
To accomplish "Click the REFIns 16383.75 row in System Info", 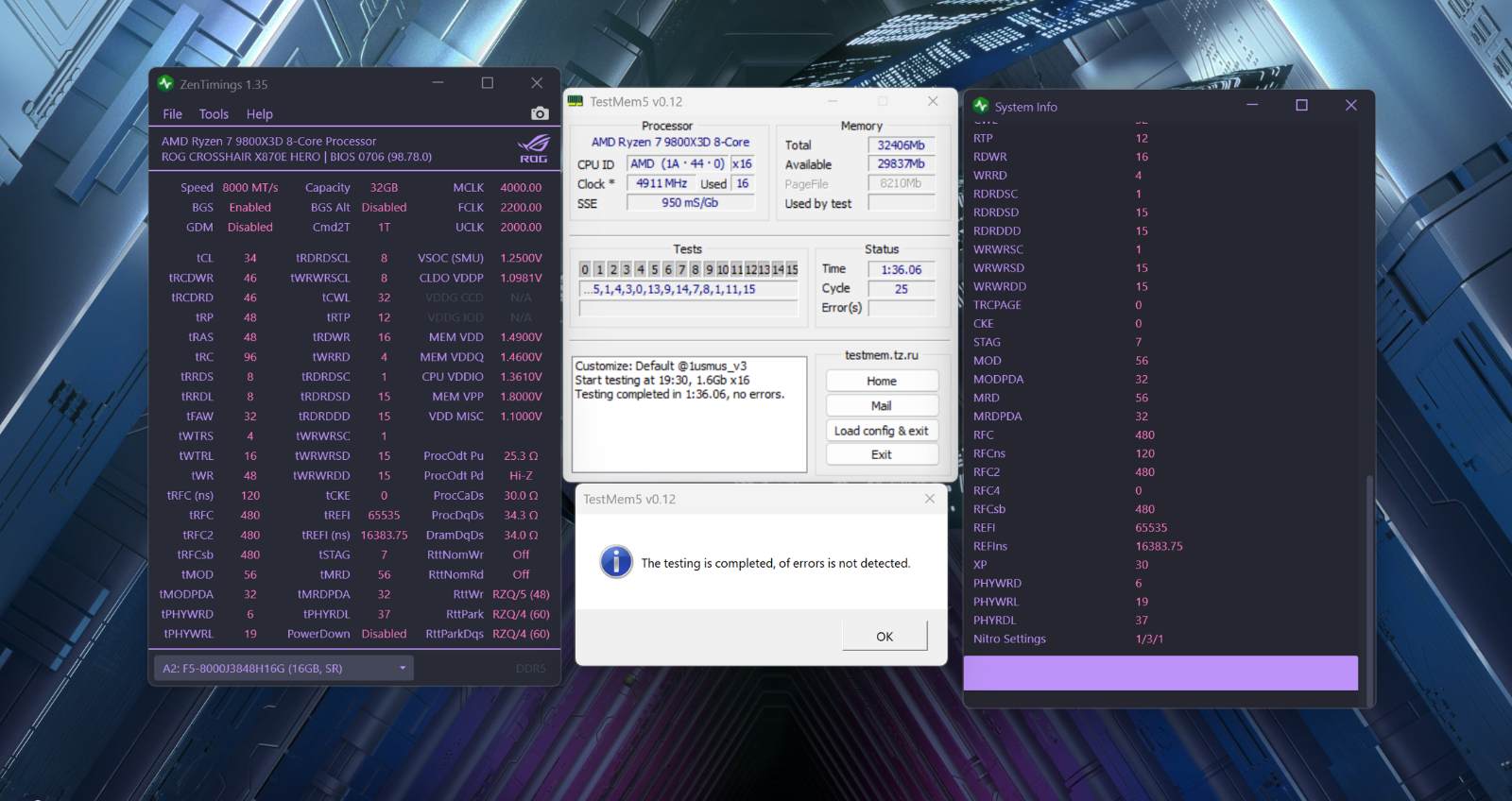I will click(1160, 546).
